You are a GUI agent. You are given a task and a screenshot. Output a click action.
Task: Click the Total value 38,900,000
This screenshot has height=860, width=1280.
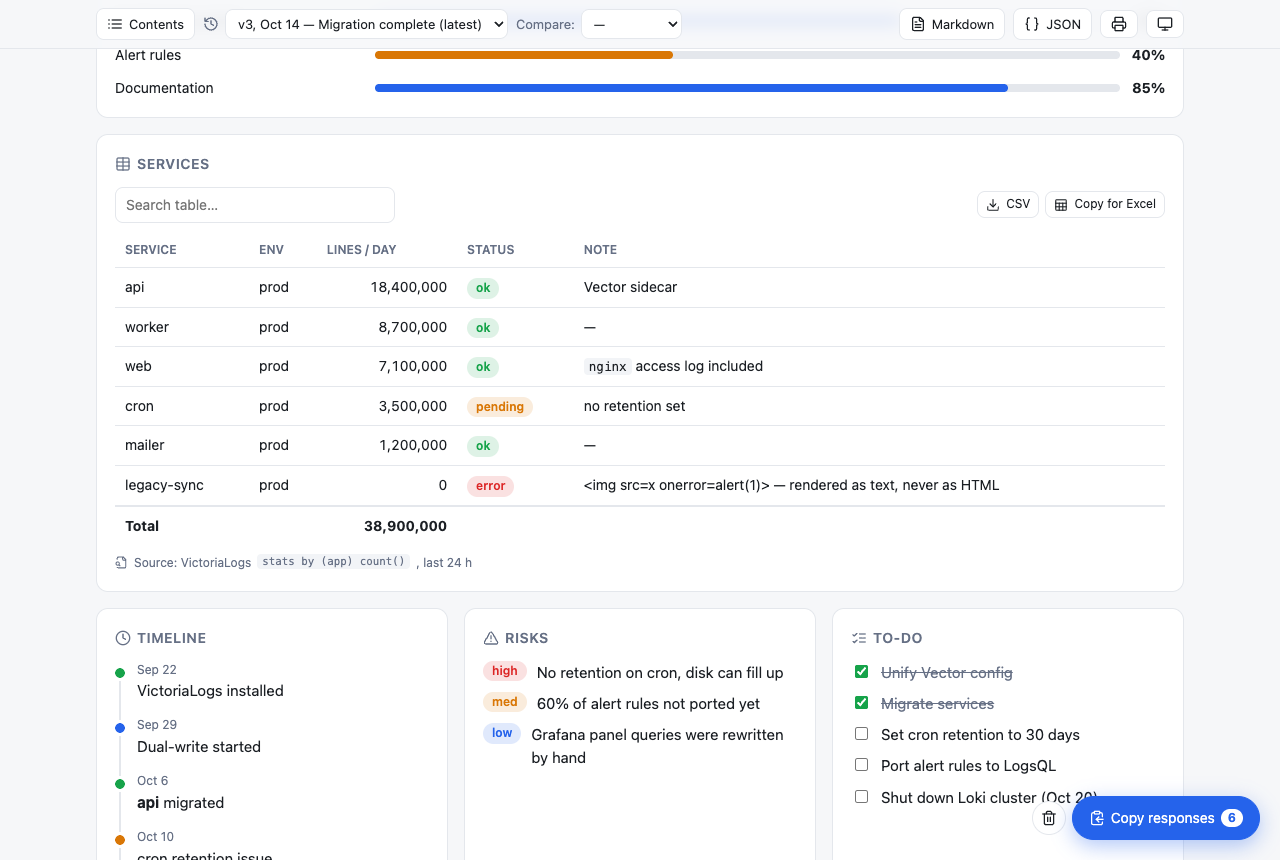[405, 526]
